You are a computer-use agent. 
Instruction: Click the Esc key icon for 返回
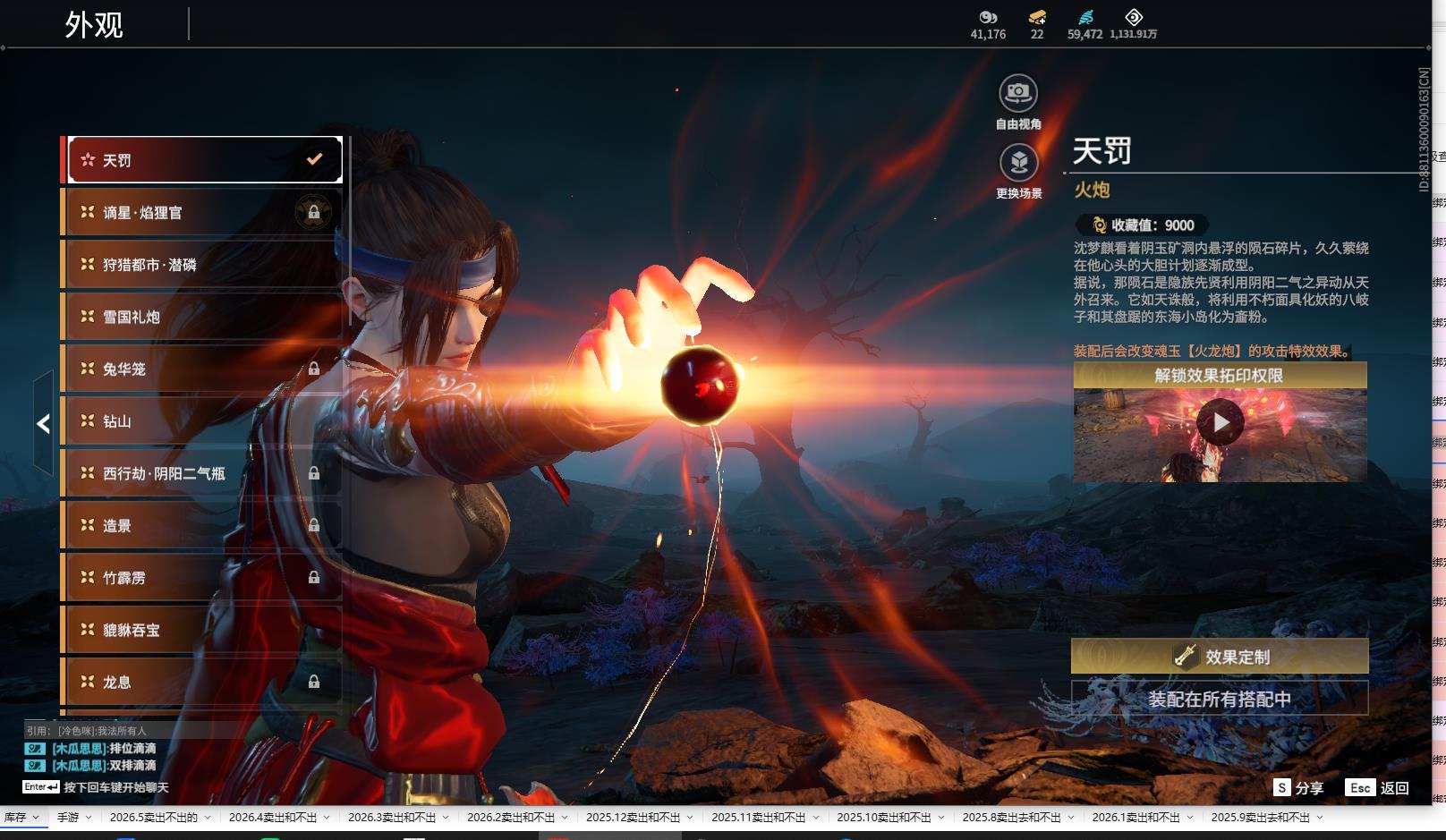(1360, 787)
